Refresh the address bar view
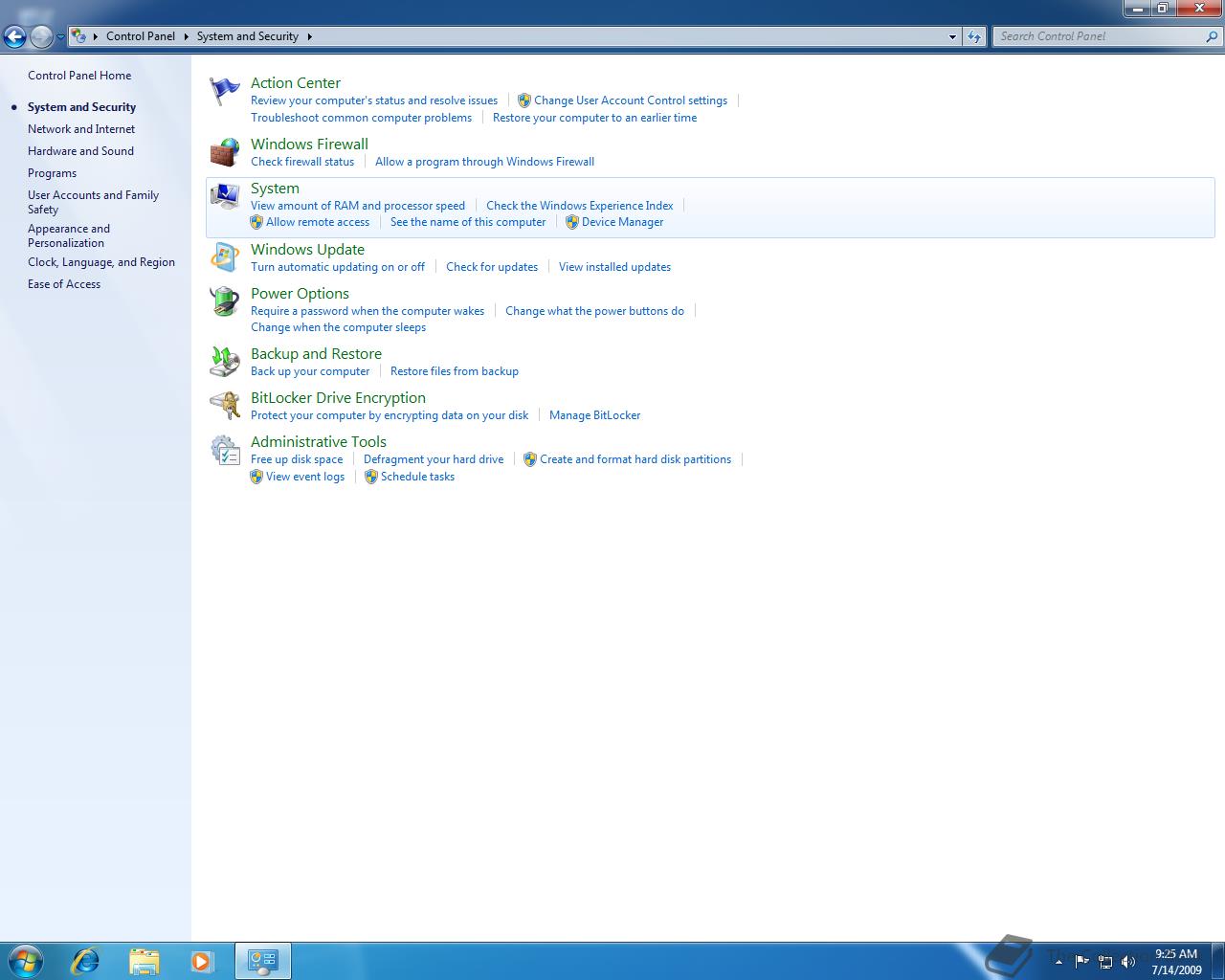 point(974,36)
